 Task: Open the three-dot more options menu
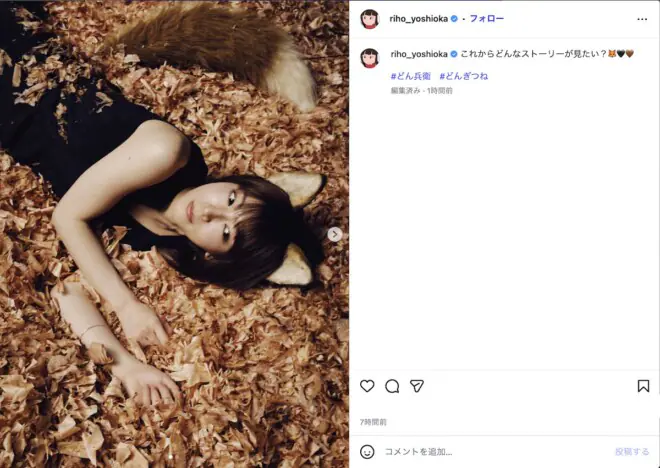click(642, 19)
